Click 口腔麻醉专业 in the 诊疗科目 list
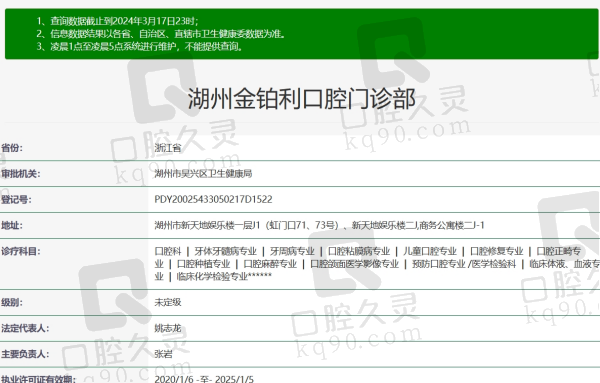This screenshot has width=600, height=383. coord(270,264)
